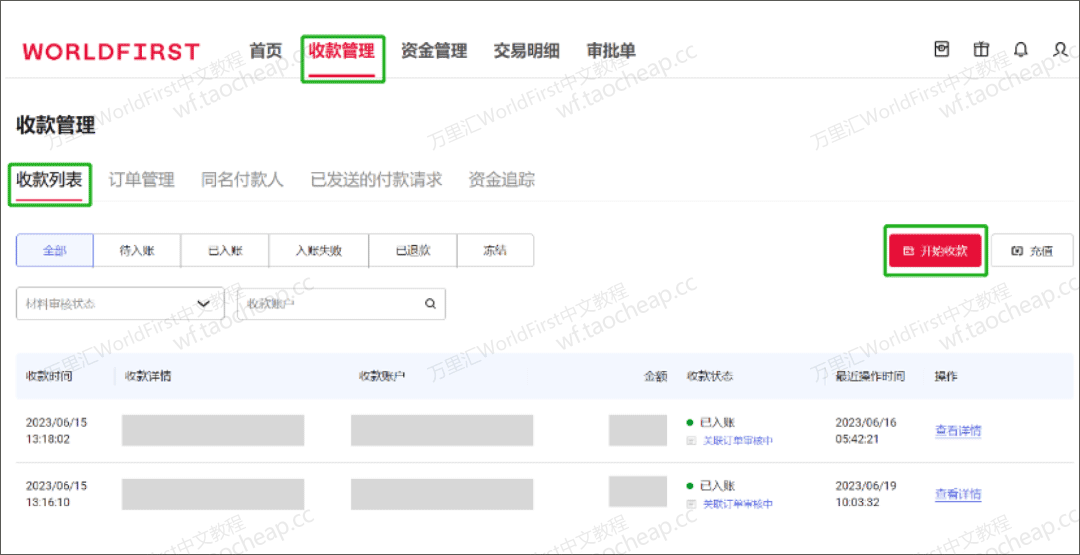Click 已入账 status in 13:18:02 row
Viewport: 1080px width, 555px height.
pyautogui.click(x=717, y=422)
